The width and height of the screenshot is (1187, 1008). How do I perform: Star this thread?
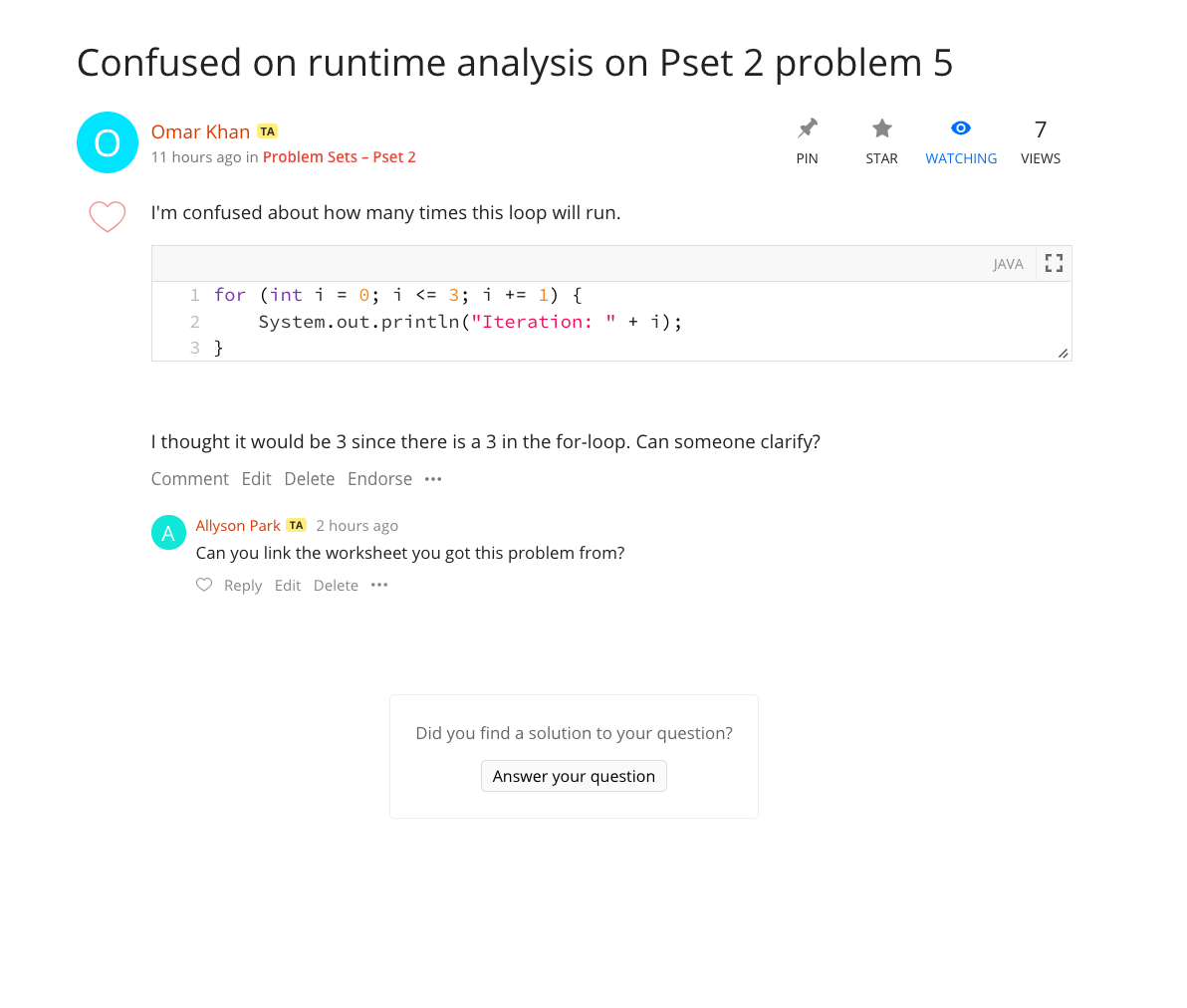881,129
